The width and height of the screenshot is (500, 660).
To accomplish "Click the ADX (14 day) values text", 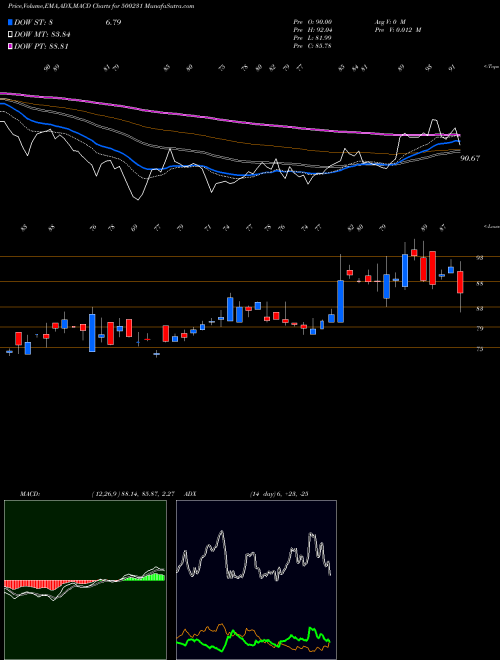I will (x=279, y=494).
